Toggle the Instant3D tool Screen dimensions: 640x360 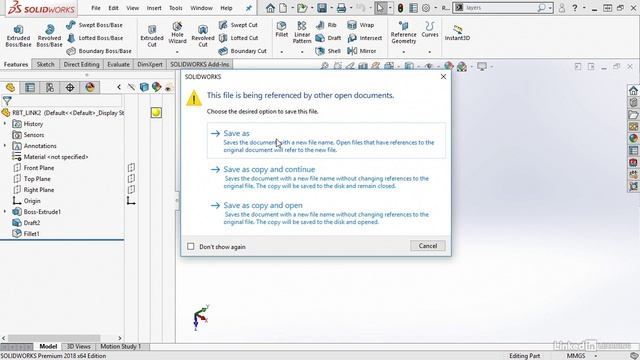coord(457,33)
